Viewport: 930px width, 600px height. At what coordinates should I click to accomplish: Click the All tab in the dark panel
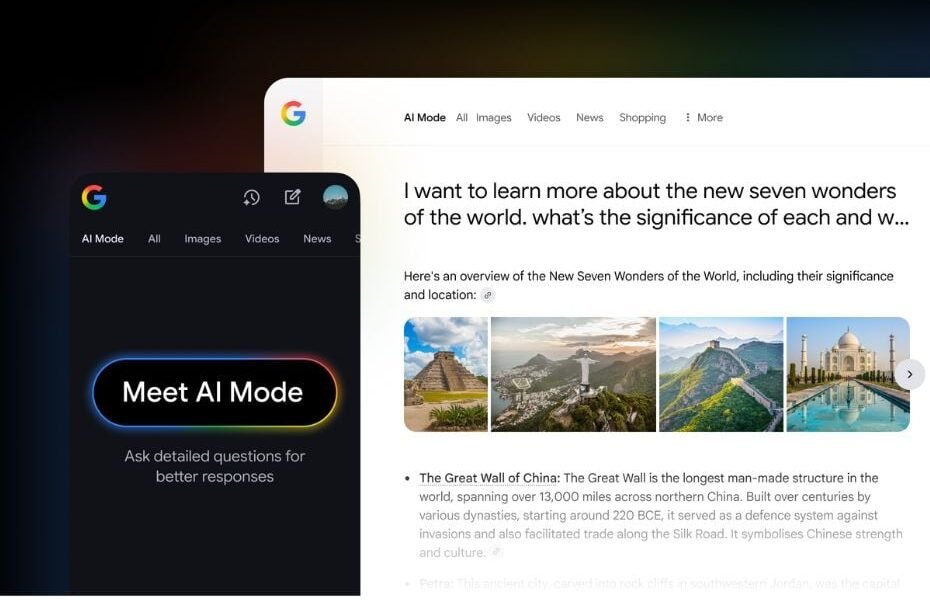tap(154, 238)
